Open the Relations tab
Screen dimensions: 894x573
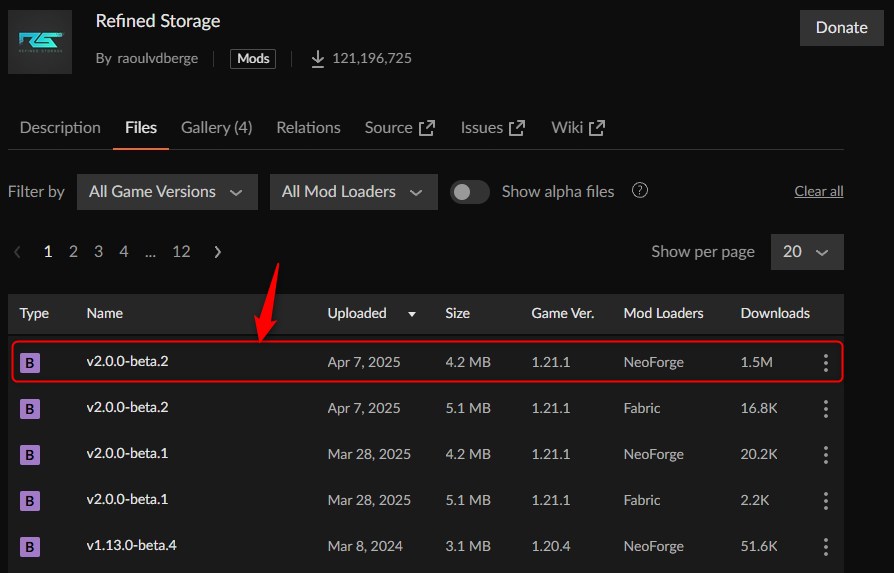(x=308, y=127)
